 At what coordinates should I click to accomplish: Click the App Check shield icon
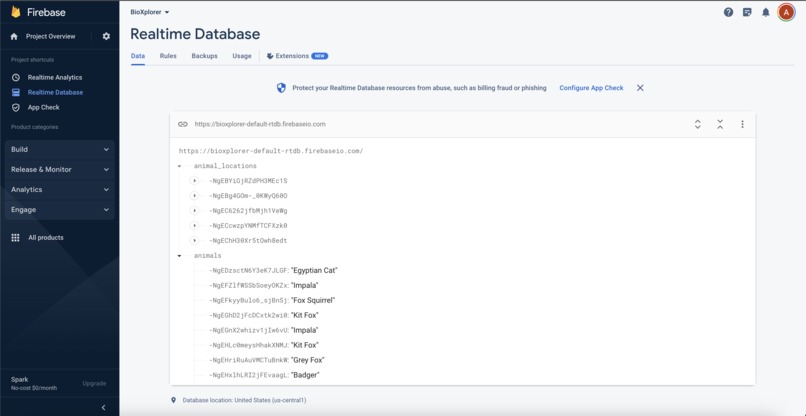coord(16,107)
